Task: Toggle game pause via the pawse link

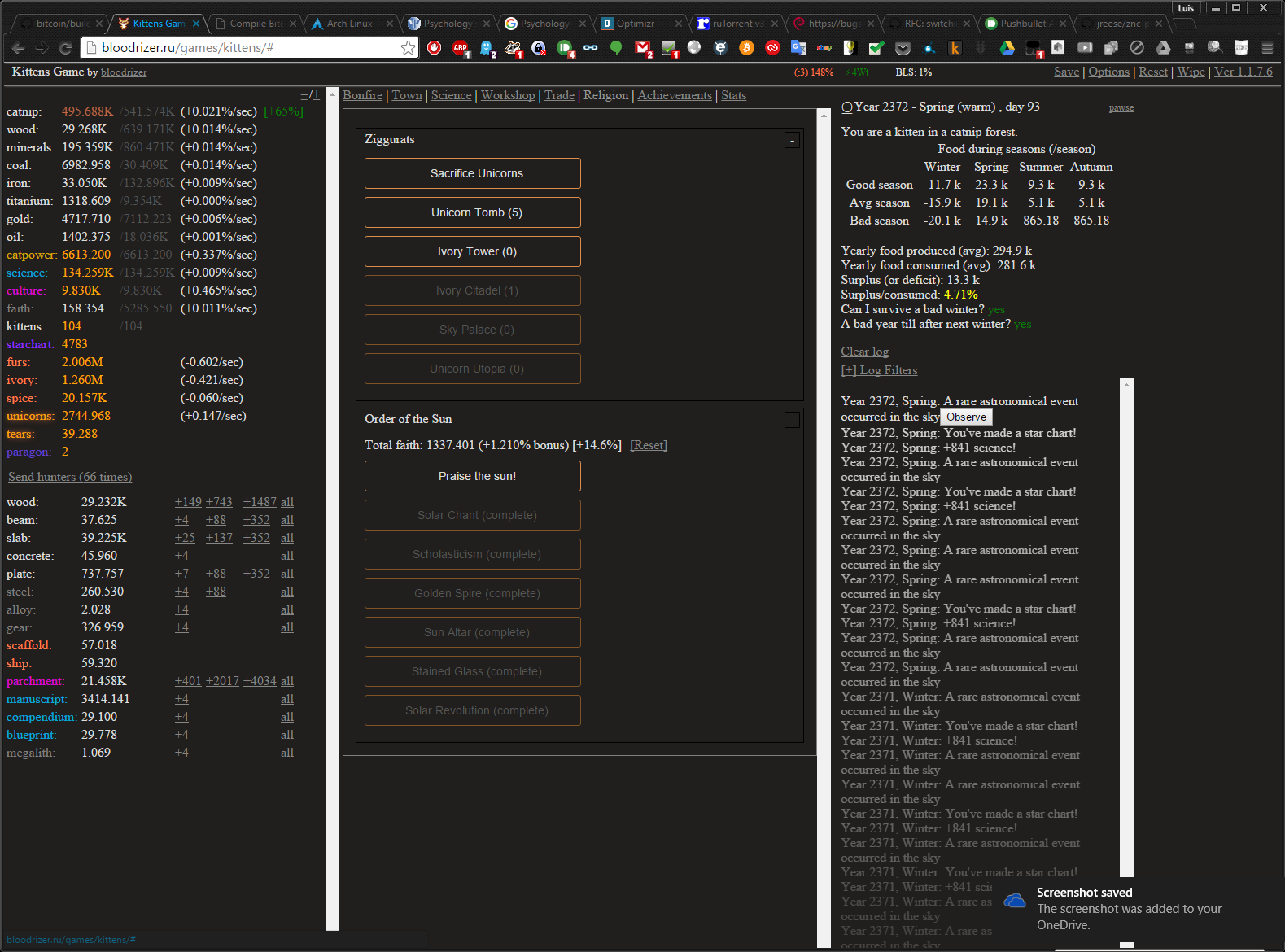Action: 1121,108
